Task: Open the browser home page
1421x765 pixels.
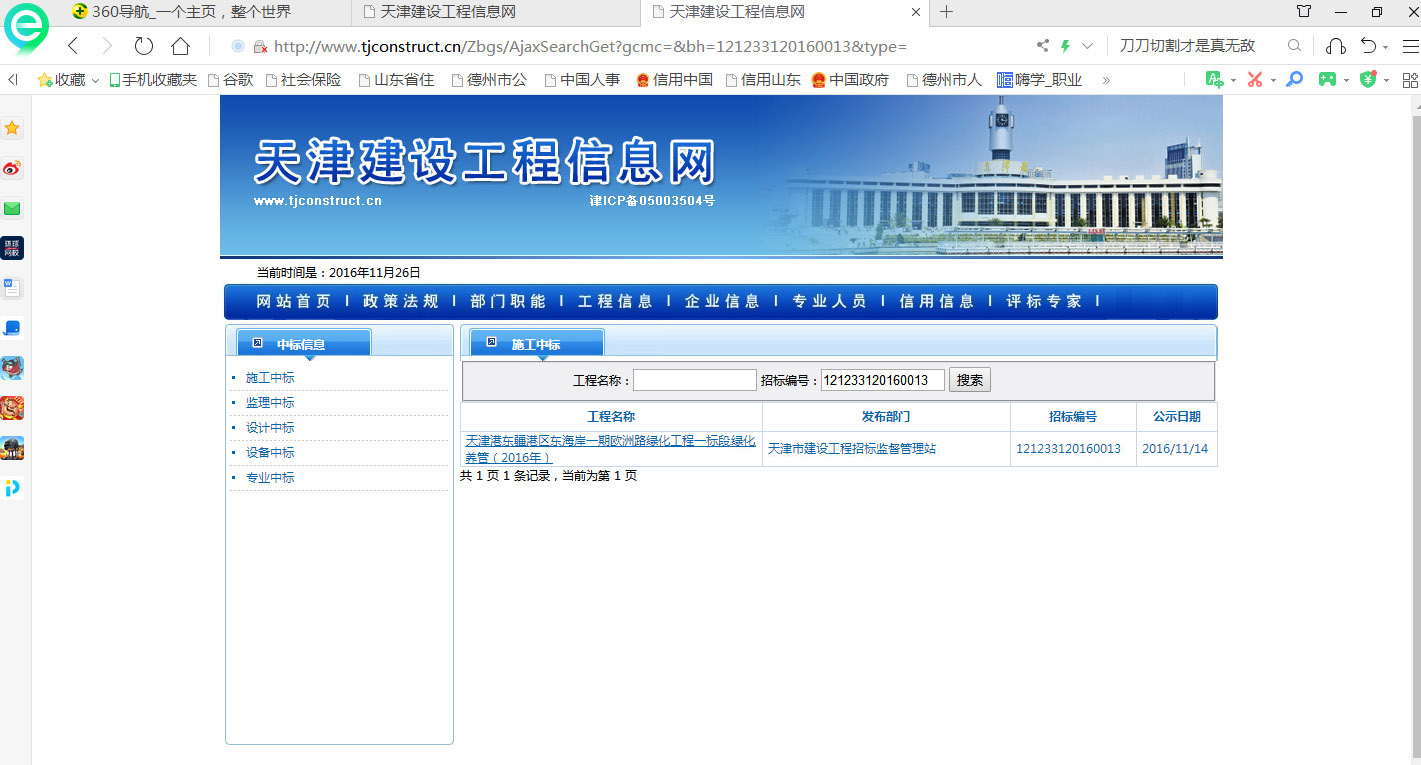Action: coord(180,46)
